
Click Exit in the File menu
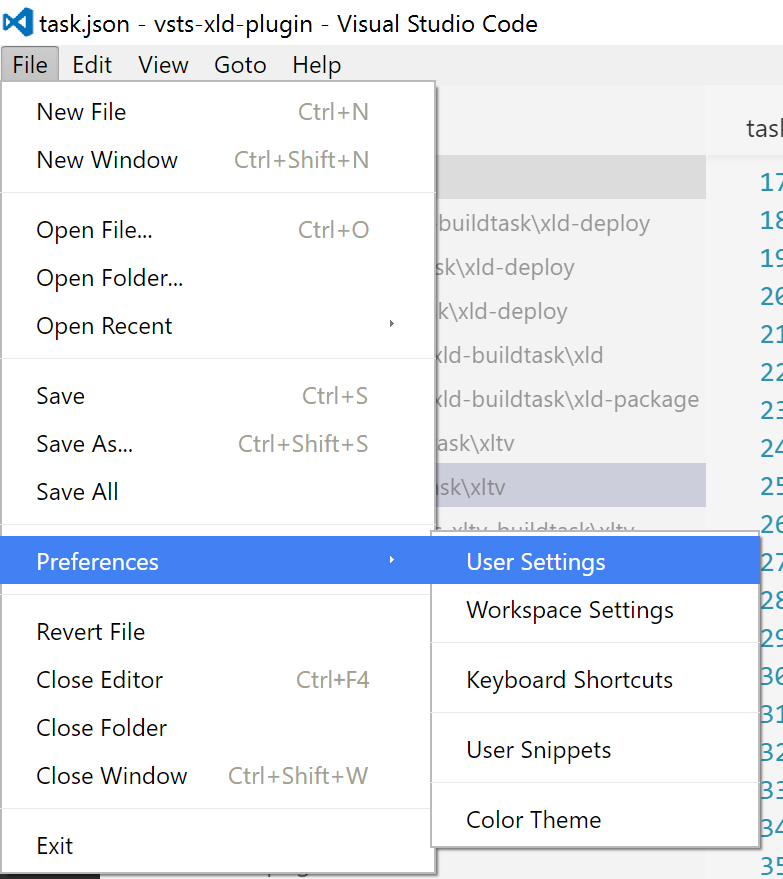point(218,846)
